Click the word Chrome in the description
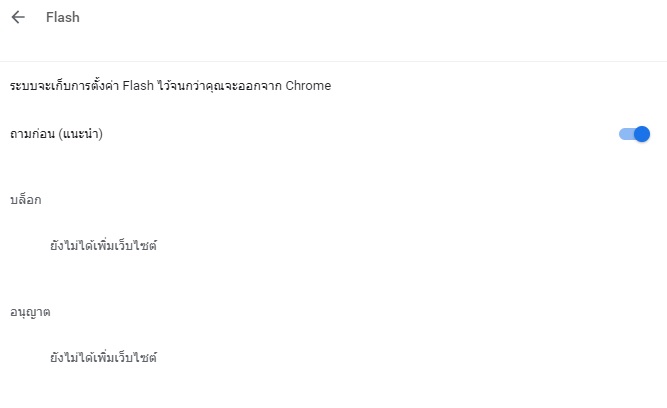The height and width of the screenshot is (408, 667). tap(309, 86)
